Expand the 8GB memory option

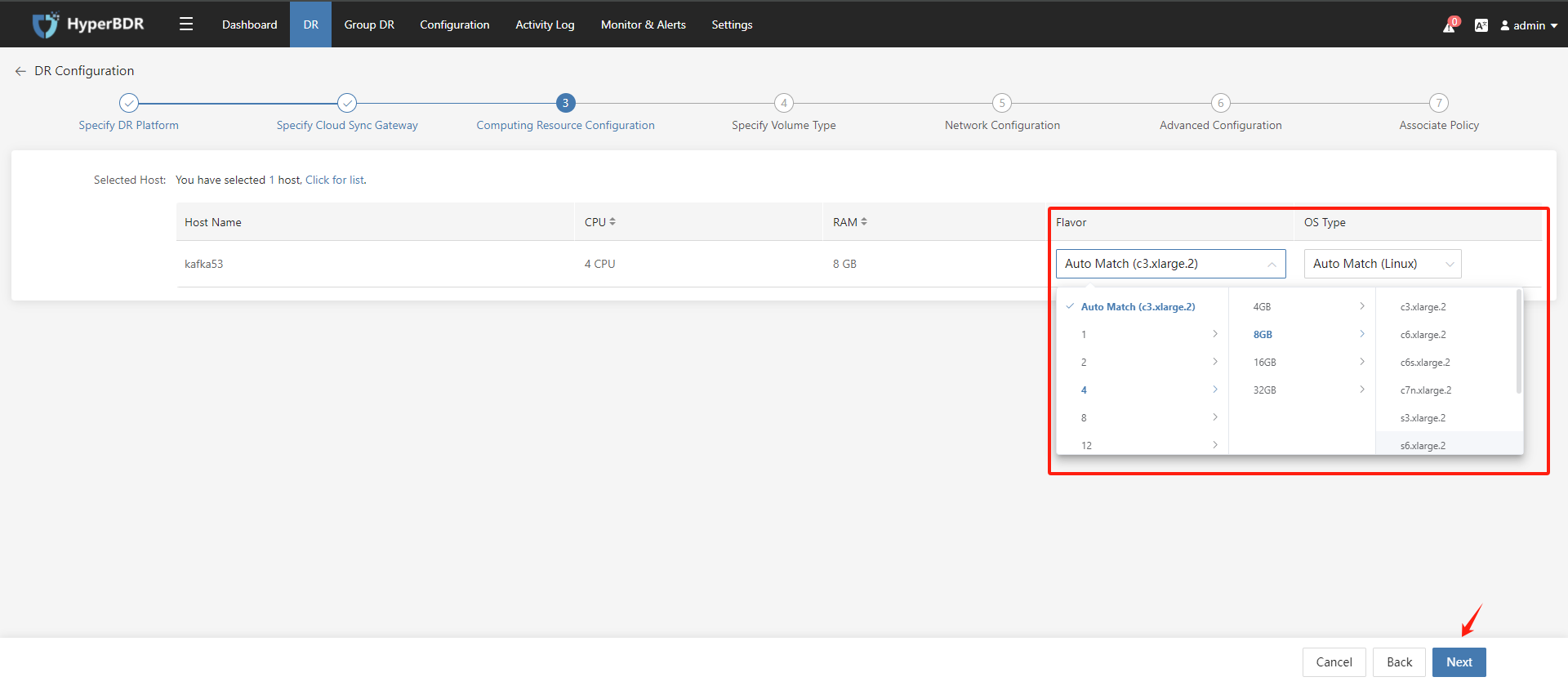coord(1303,334)
